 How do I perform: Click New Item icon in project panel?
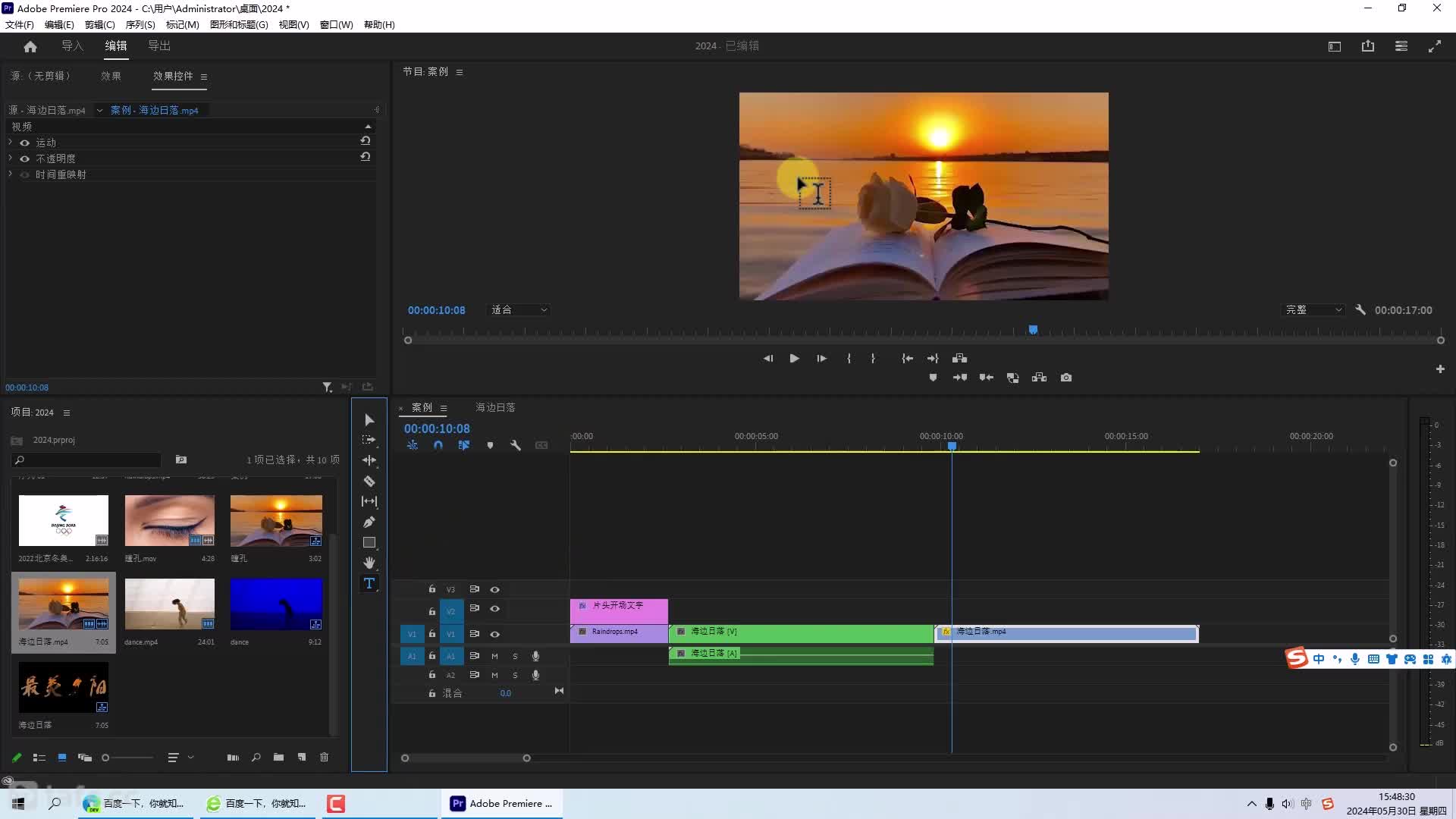coord(302,758)
